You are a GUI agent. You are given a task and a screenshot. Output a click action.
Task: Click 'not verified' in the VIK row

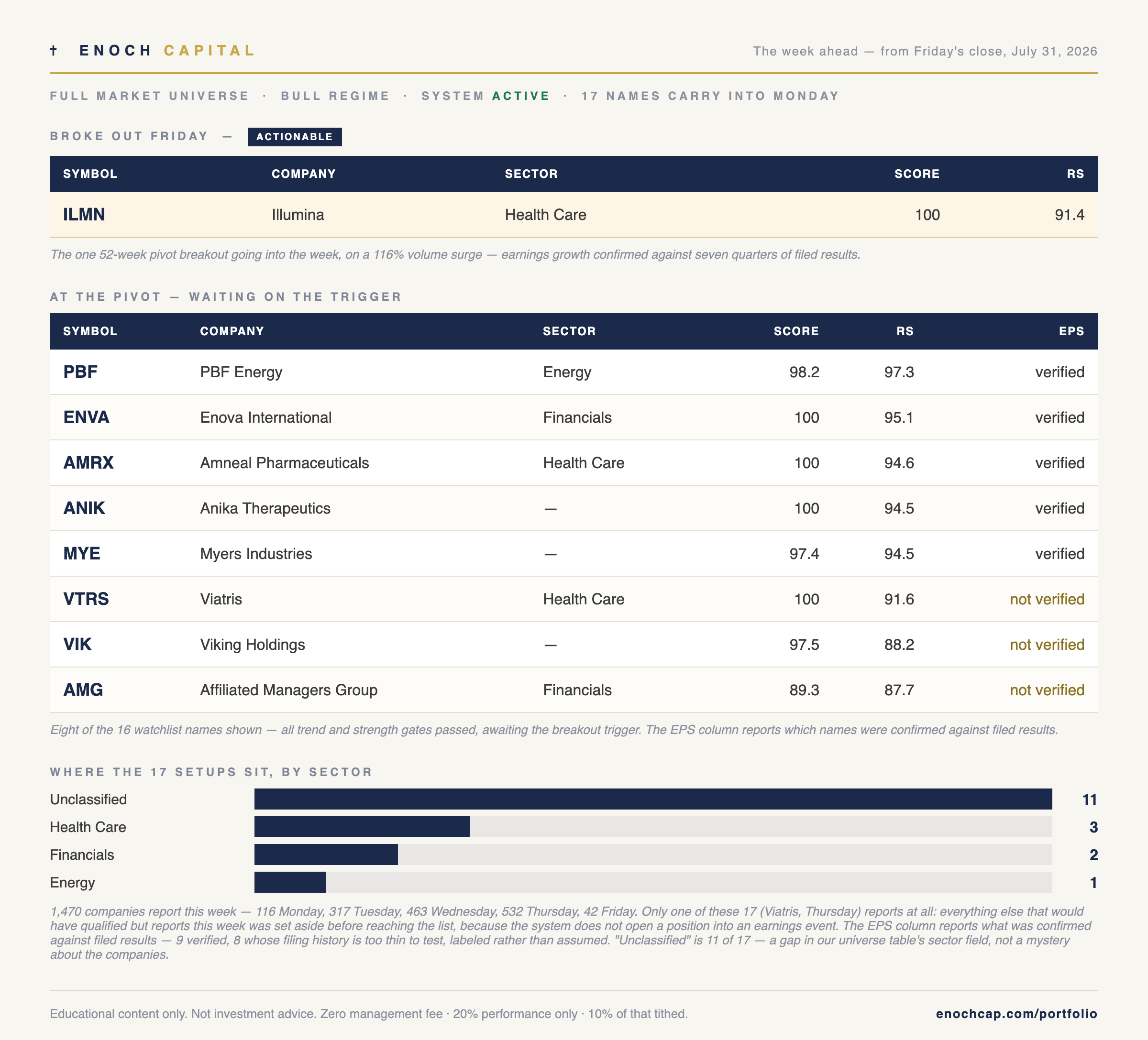point(1047,645)
